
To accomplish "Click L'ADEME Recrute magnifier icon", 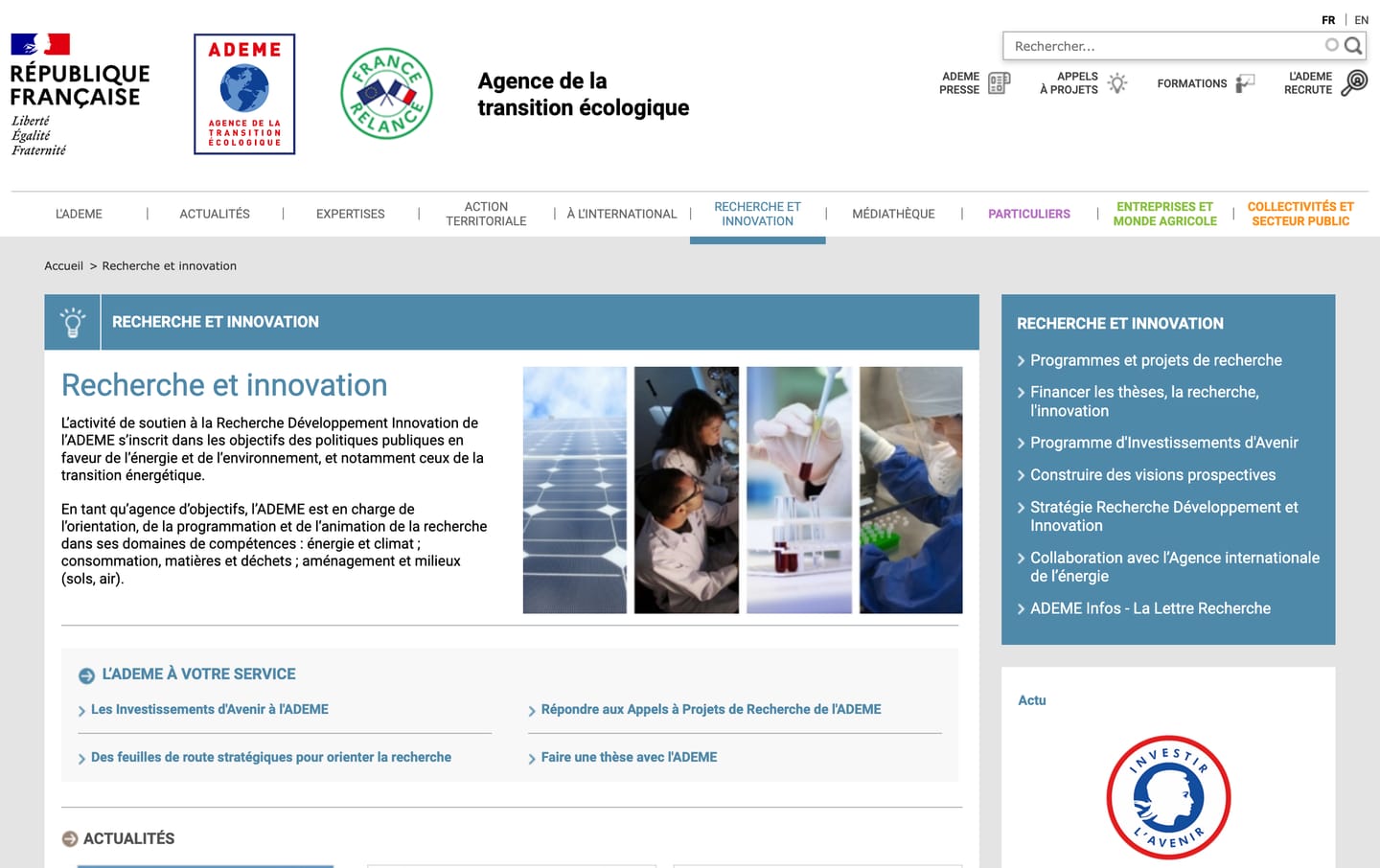I will pos(1354,82).
